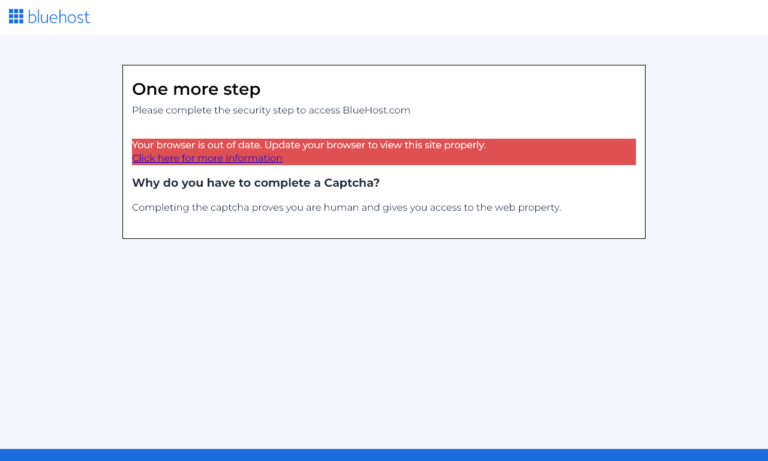
Task: Click the blue footer bar
Action: (384, 455)
